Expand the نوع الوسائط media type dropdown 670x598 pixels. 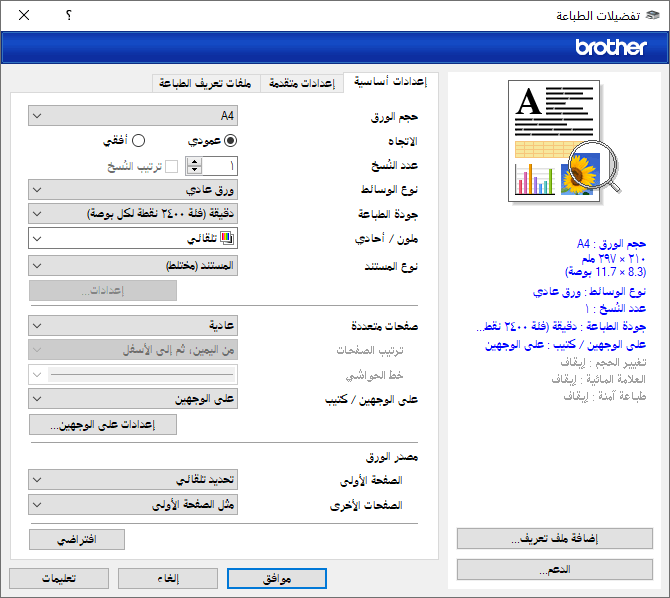click(x=133, y=189)
